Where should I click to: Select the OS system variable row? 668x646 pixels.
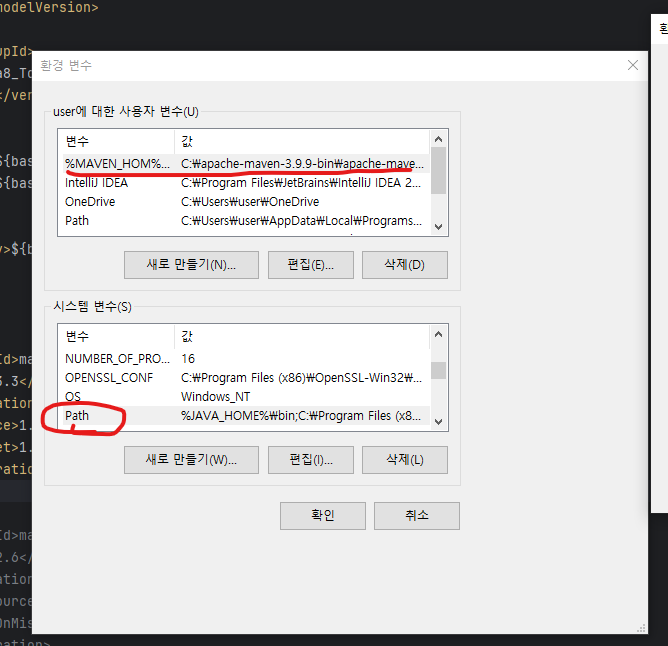246,397
